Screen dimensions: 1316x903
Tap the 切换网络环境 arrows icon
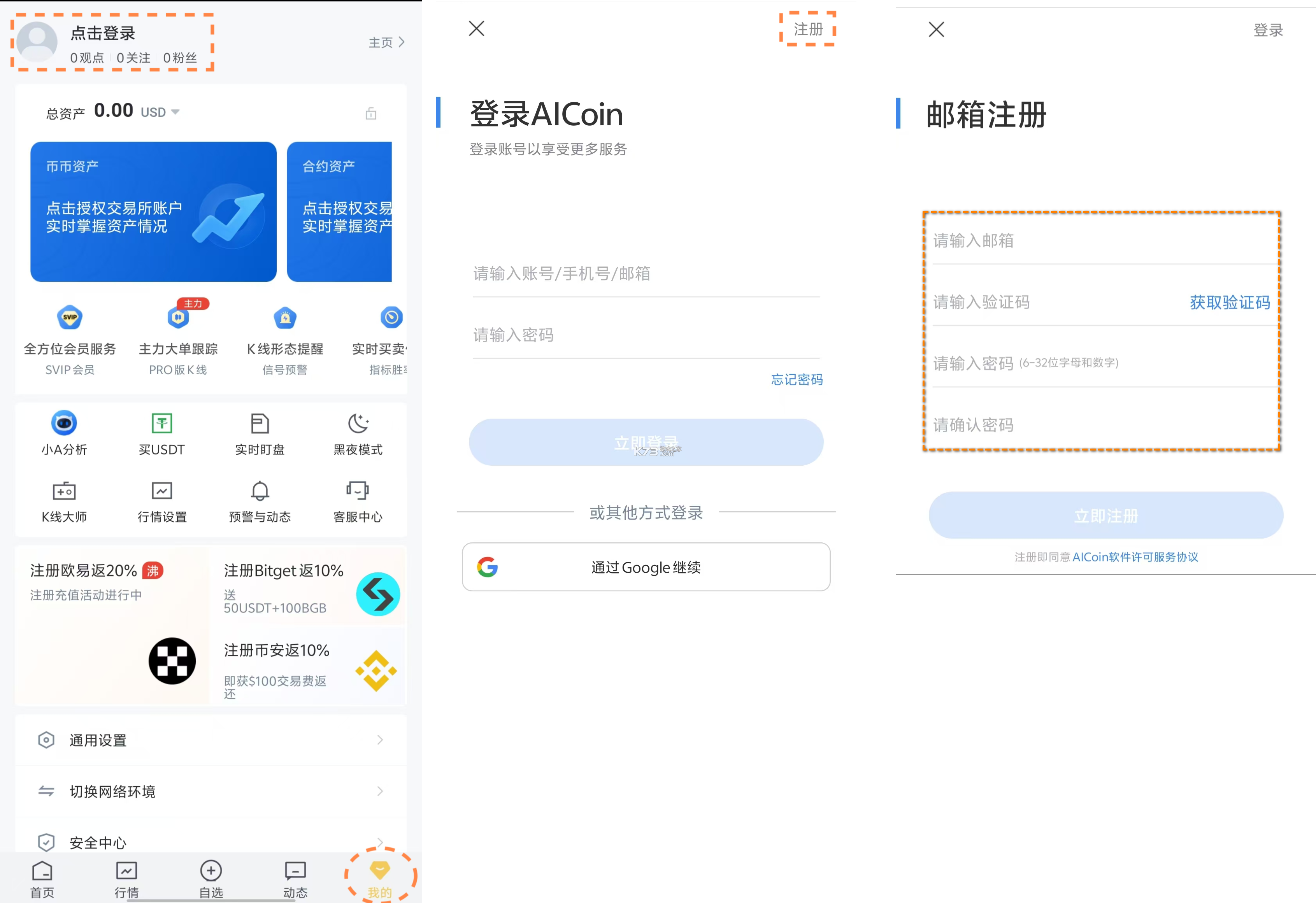(x=46, y=791)
